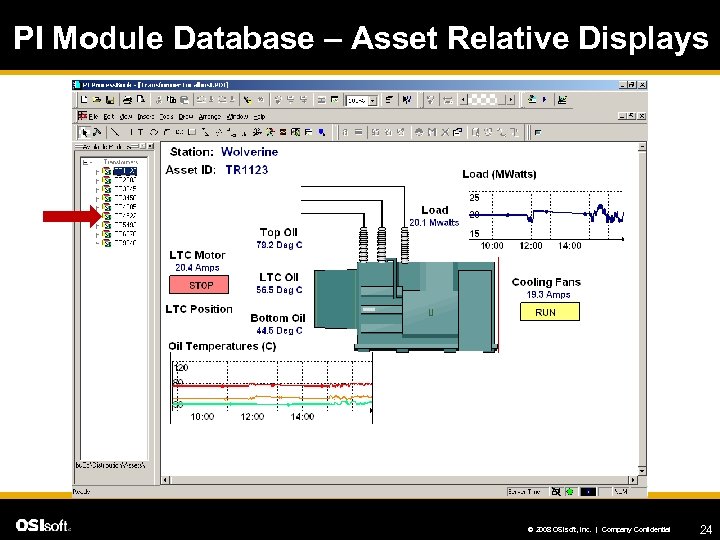Select the second transformer in the tree
Screen dimensions: 720x540
tap(125, 180)
